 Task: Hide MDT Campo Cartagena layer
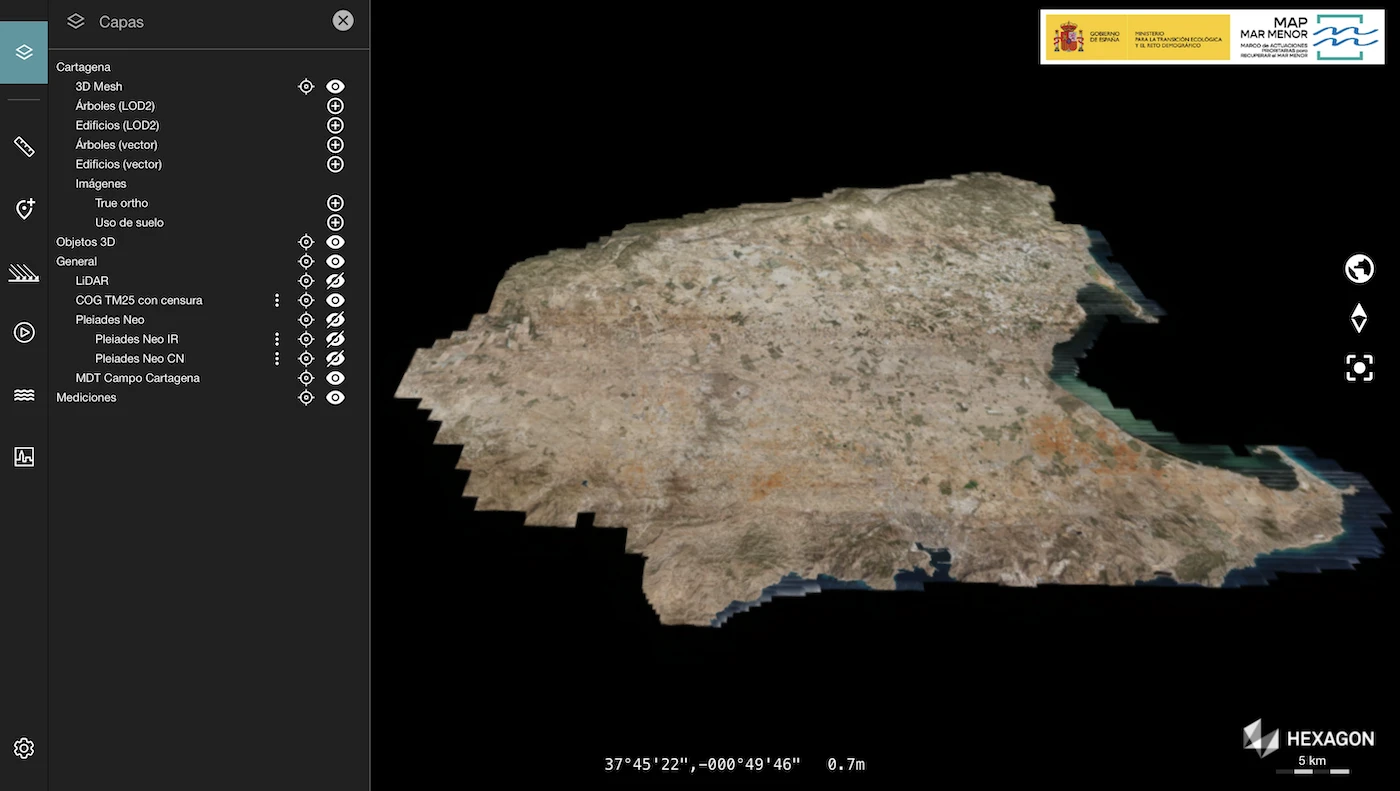tap(335, 378)
